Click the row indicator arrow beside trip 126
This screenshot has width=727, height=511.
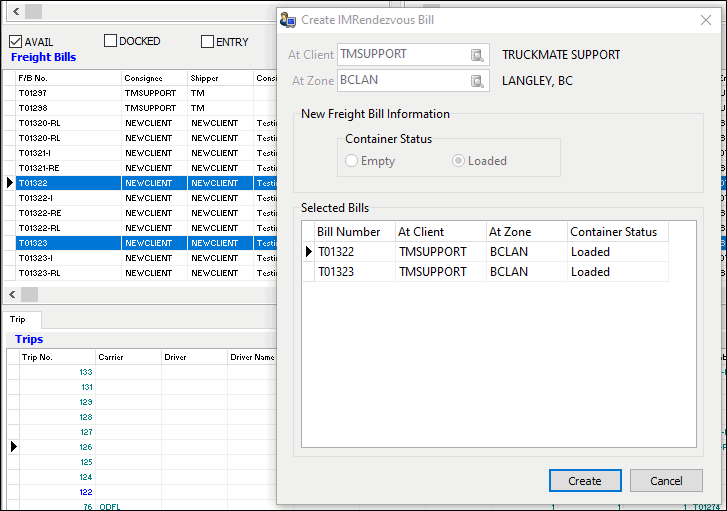click(14, 447)
